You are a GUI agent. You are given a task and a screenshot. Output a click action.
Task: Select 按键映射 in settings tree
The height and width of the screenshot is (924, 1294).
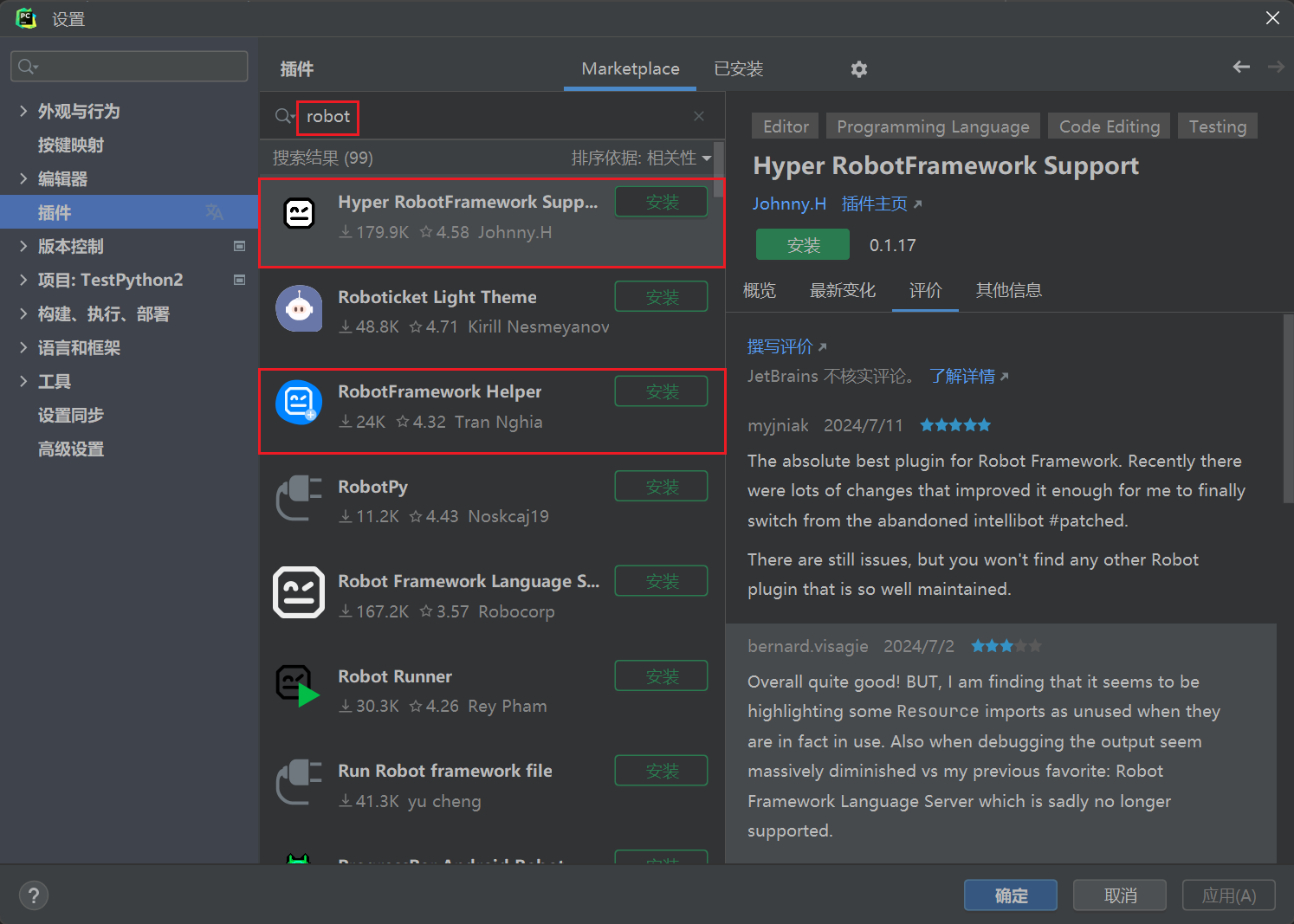(x=71, y=145)
